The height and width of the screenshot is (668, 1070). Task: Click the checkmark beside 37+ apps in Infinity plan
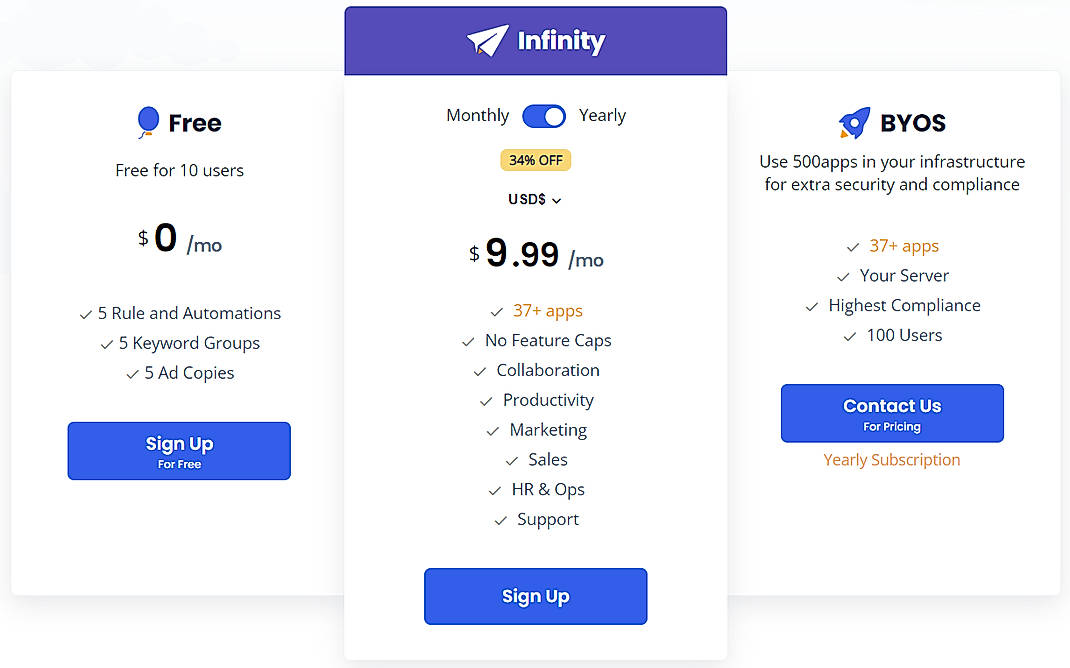click(x=497, y=311)
